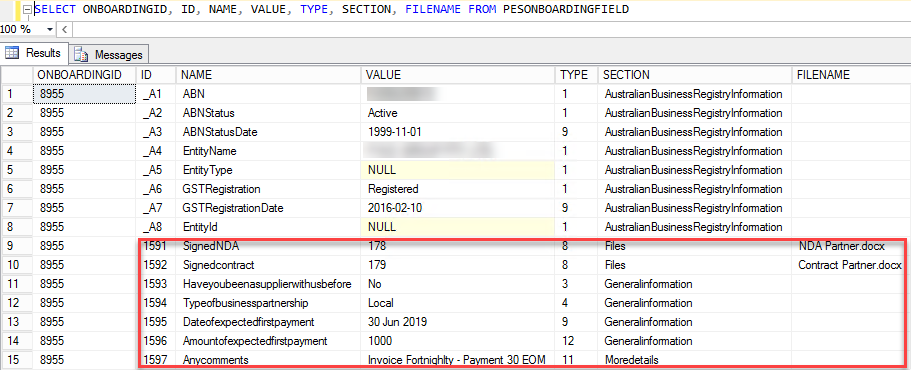Click the Contract Partner.docx filename cell
This screenshot has width=911, height=370.
point(851,265)
